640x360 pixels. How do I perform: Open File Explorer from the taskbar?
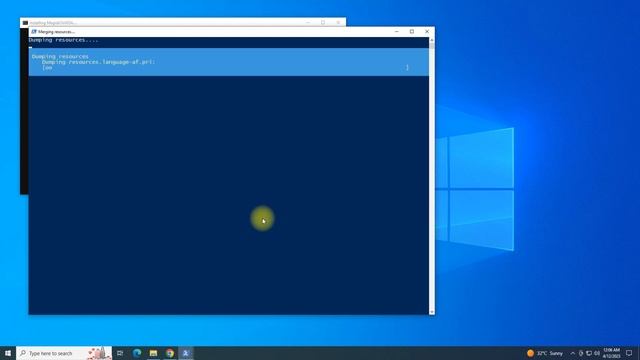[153, 353]
